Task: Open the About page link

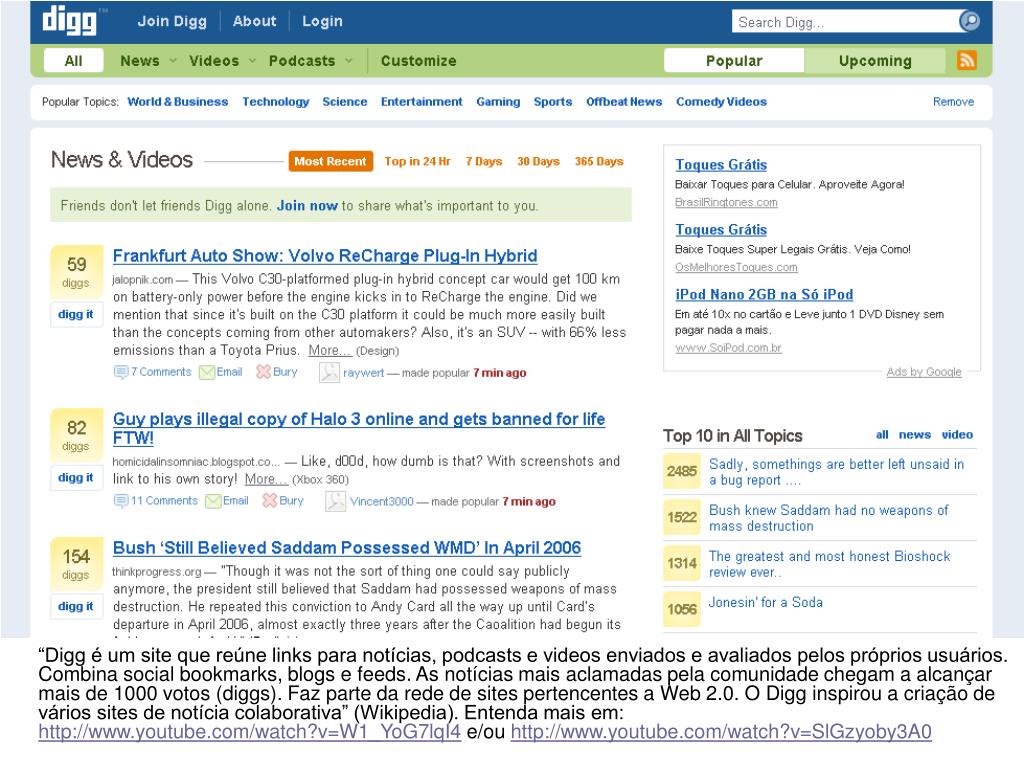Action: 255,21
